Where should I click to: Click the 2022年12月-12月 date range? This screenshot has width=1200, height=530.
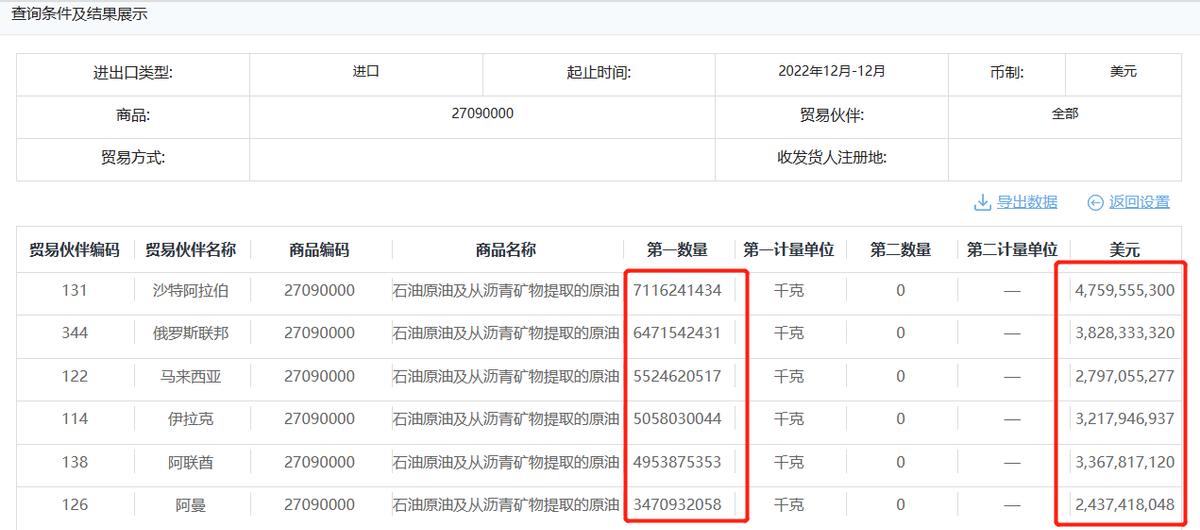(x=832, y=72)
